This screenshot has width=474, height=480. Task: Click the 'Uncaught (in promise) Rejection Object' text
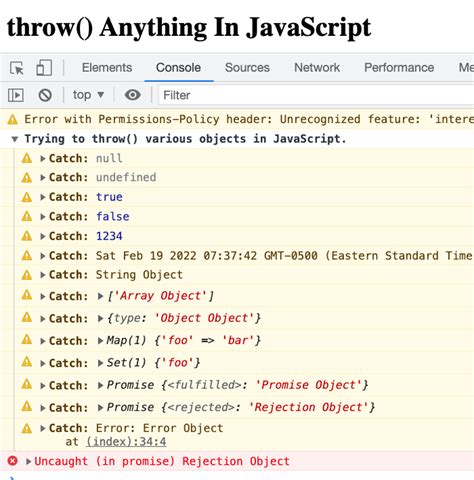[x=162, y=461]
